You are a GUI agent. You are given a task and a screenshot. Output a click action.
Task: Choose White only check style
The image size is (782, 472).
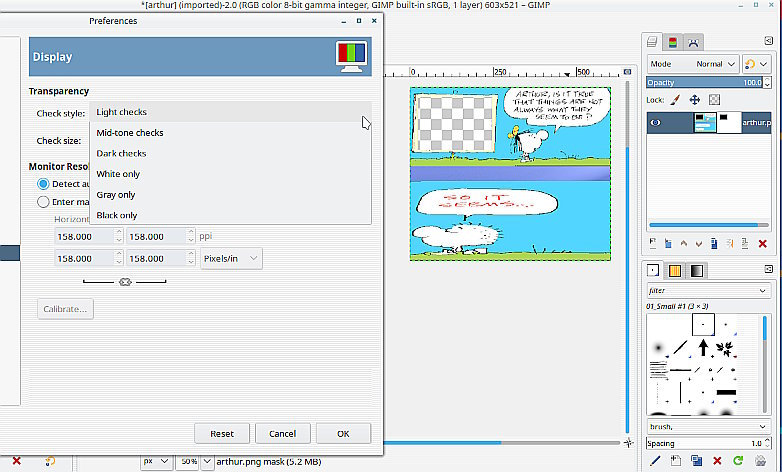(230, 174)
